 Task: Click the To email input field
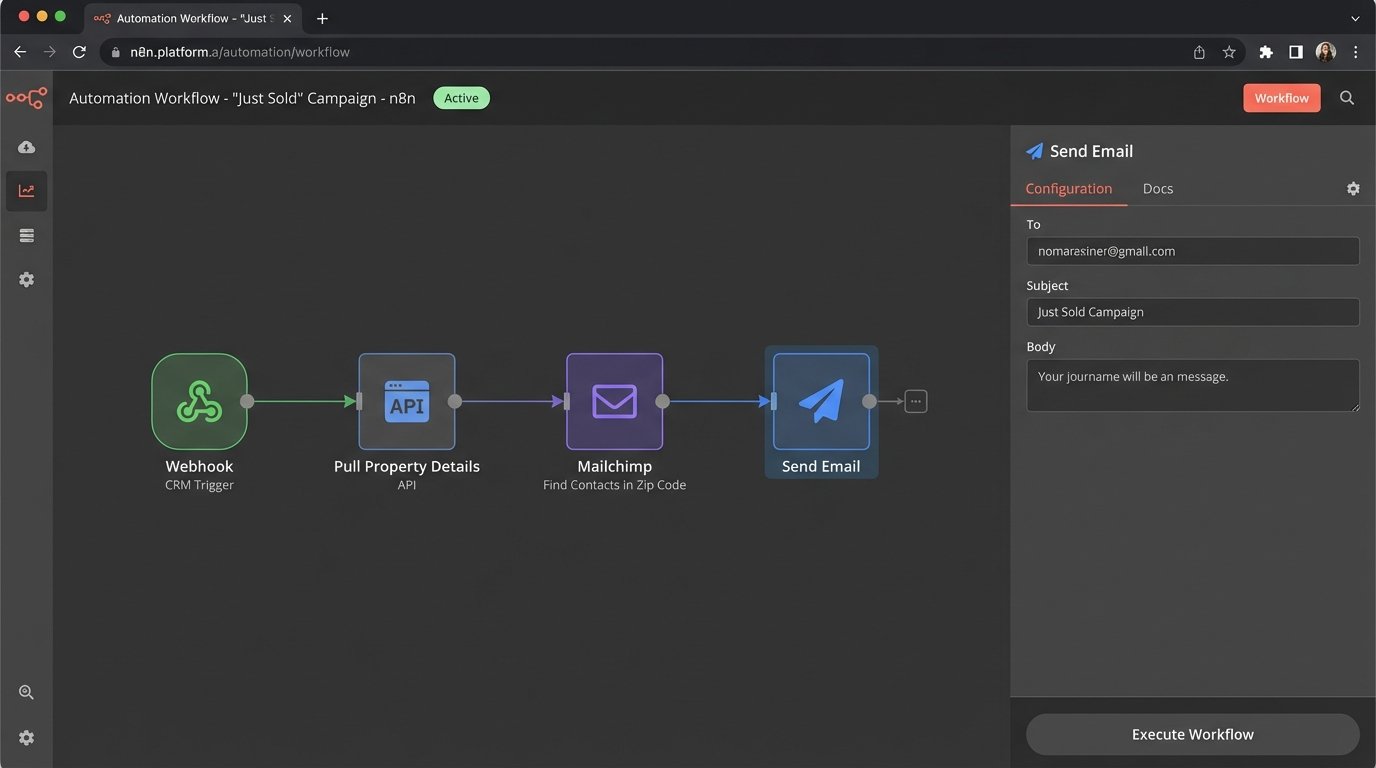click(x=1192, y=251)
